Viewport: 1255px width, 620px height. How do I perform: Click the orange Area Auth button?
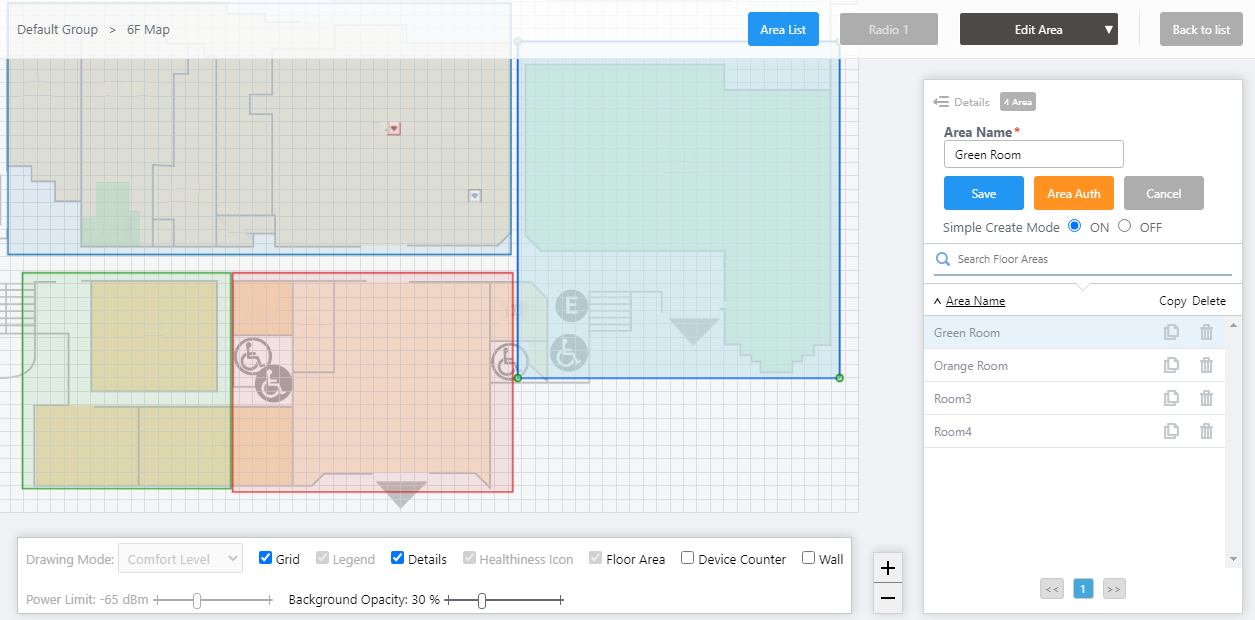click(x=1073, y=194)
